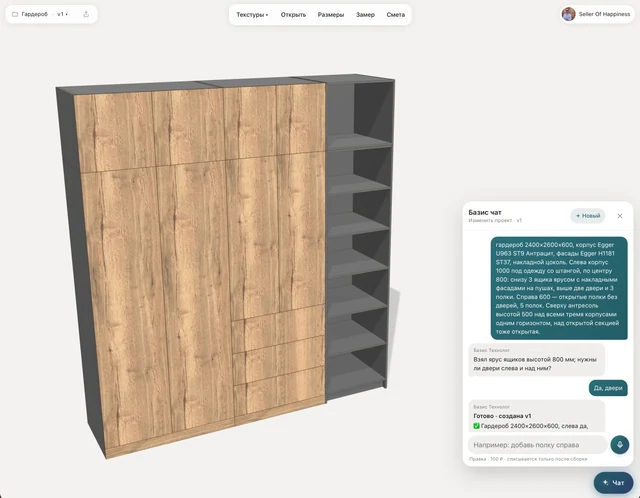The width and height of the screenshot is (640, 498).
Task: Select the Размеры menu item
Action: pos(331,15)
